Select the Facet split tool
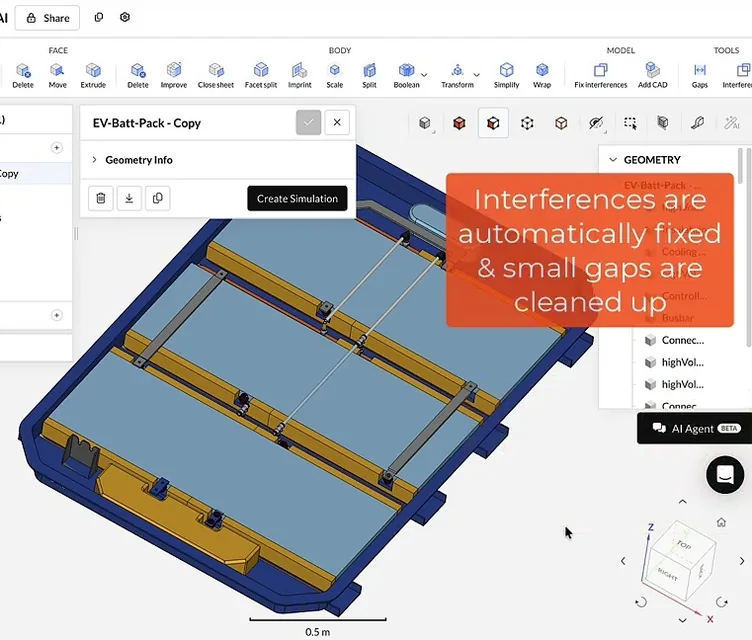752x640 pixels. click(261, 75)
